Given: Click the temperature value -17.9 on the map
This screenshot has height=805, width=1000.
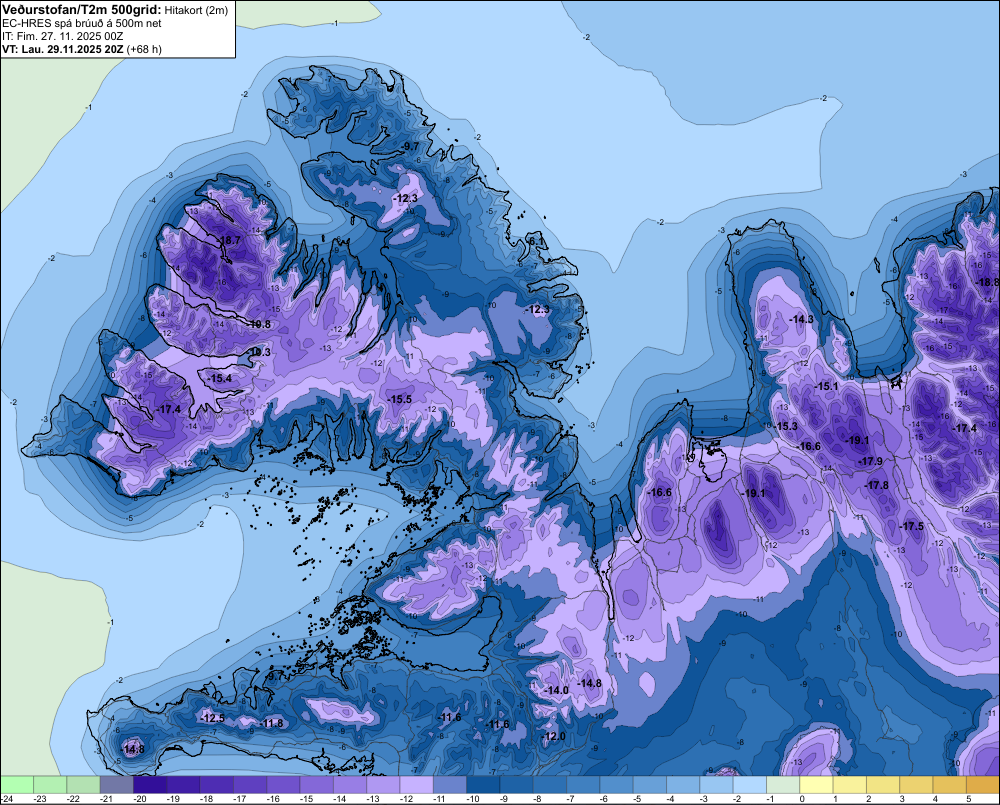Looking at the screenshot, I should 871,461.
